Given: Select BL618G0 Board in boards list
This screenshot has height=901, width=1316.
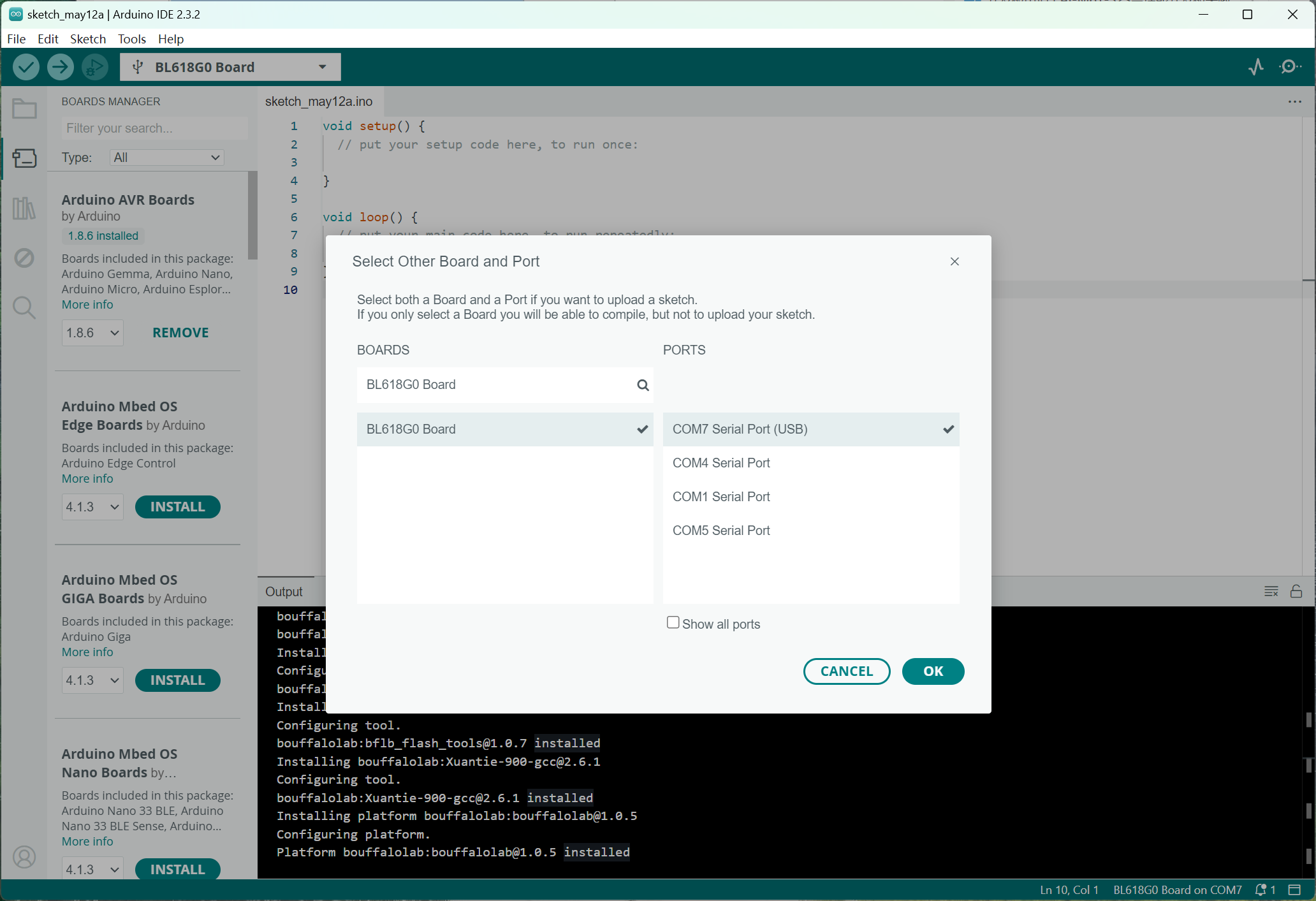Looking at the screenshot, I should coord(505,429).
